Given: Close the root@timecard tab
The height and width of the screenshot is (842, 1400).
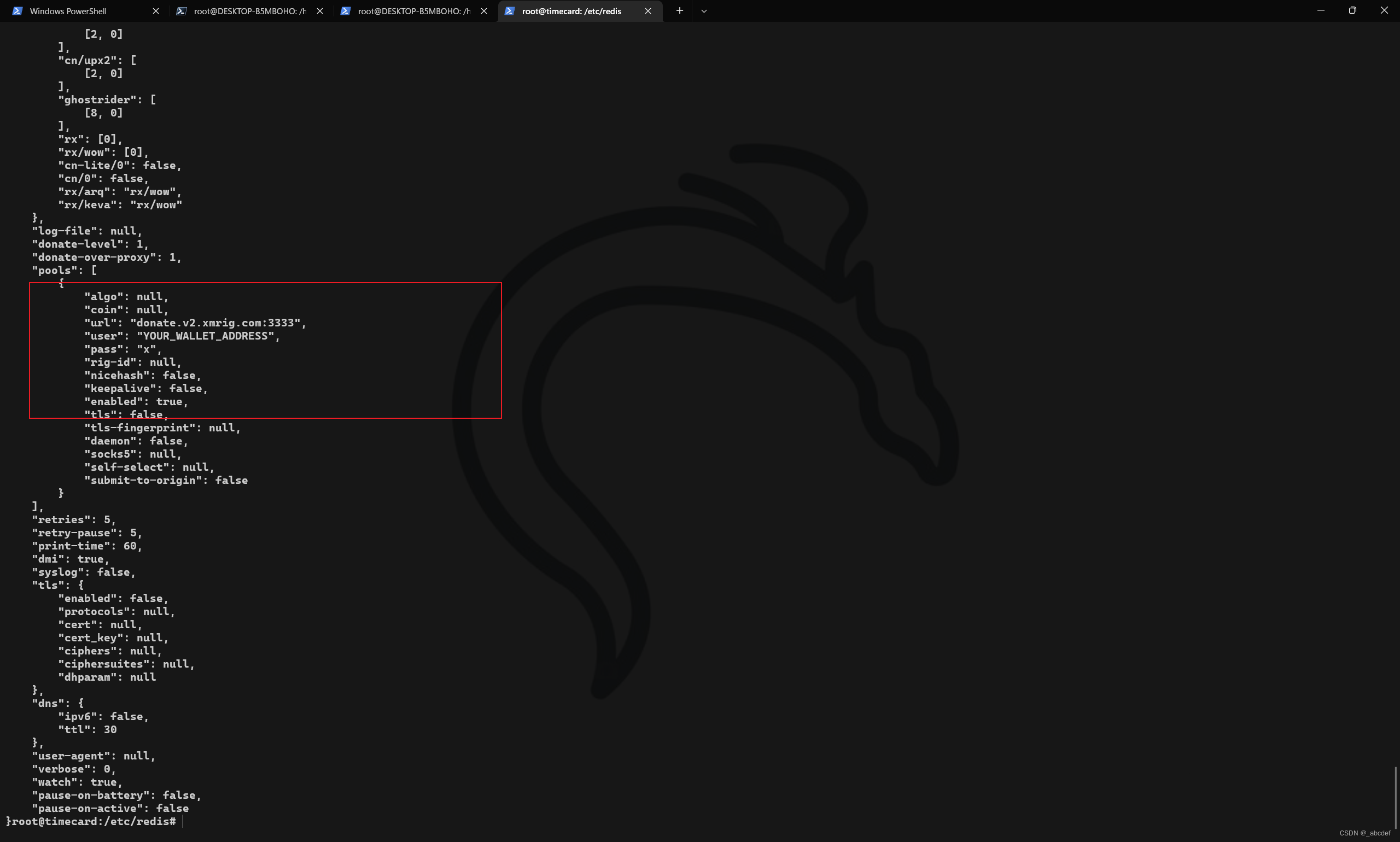Looking at the screenshot, I should click(647, 11).
